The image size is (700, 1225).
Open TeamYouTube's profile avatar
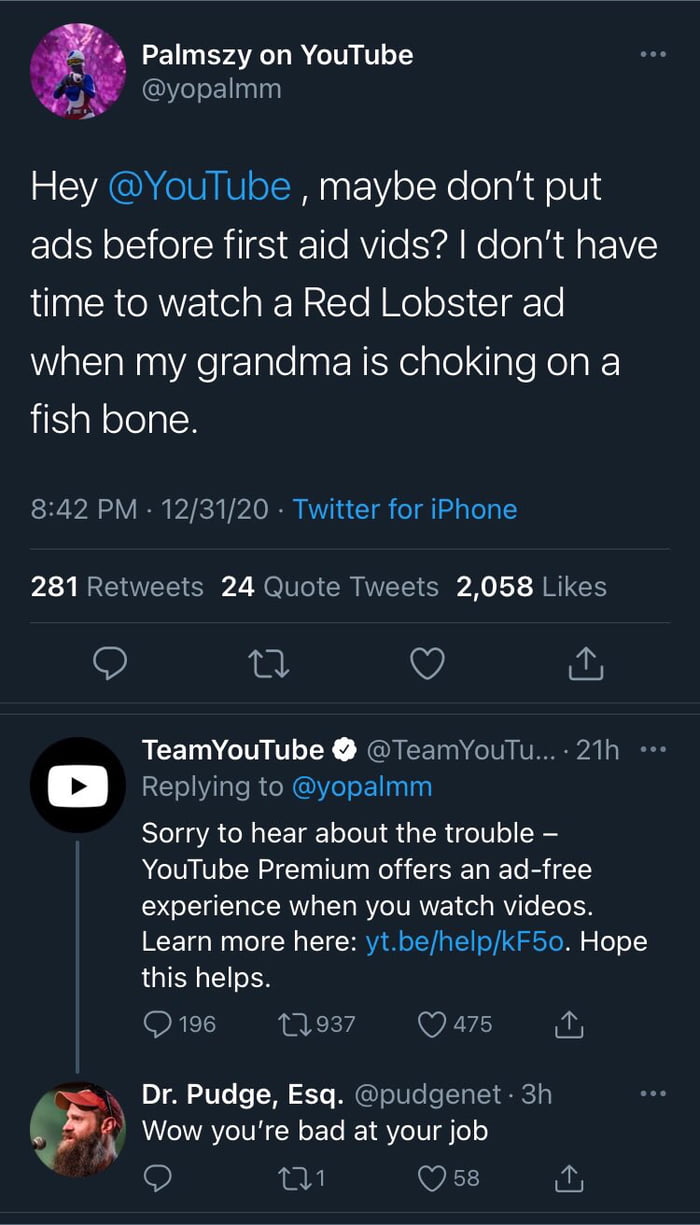78,784
